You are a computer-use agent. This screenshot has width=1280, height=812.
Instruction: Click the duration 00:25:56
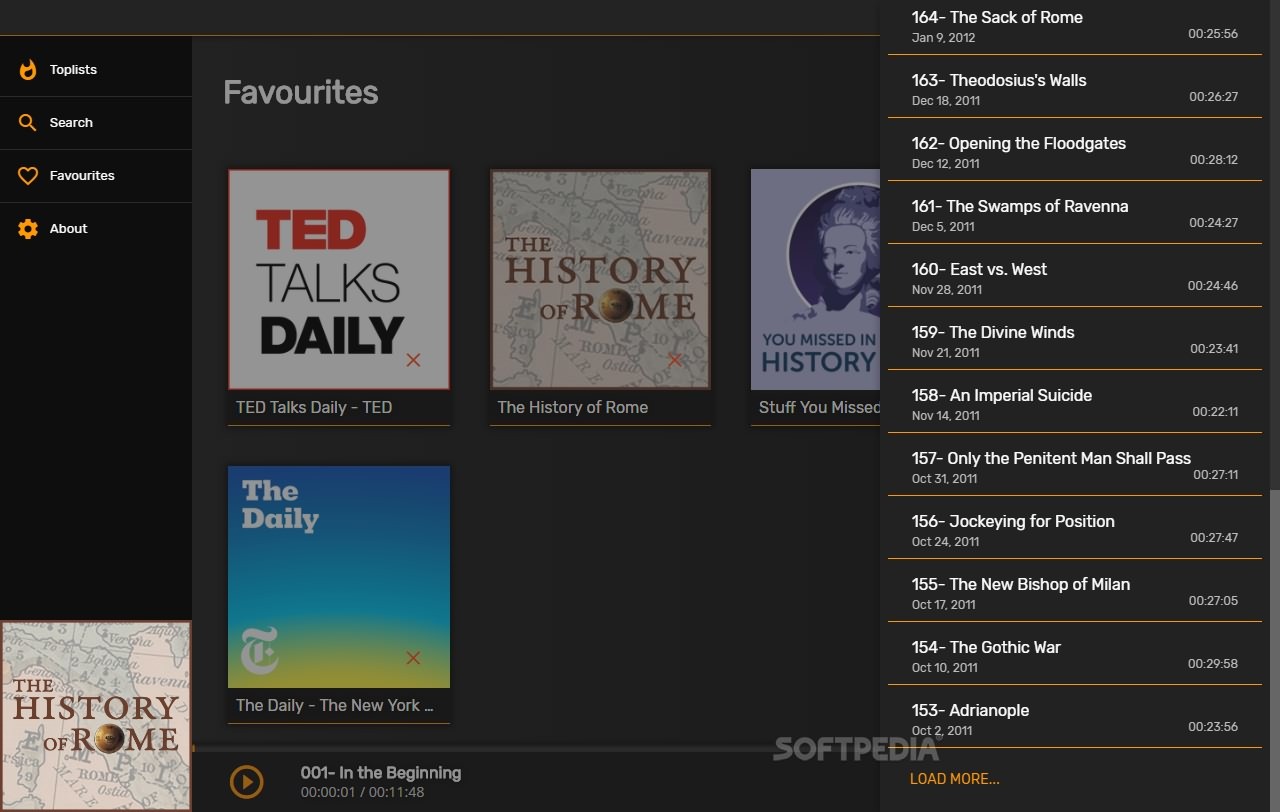pos(1213,34)
